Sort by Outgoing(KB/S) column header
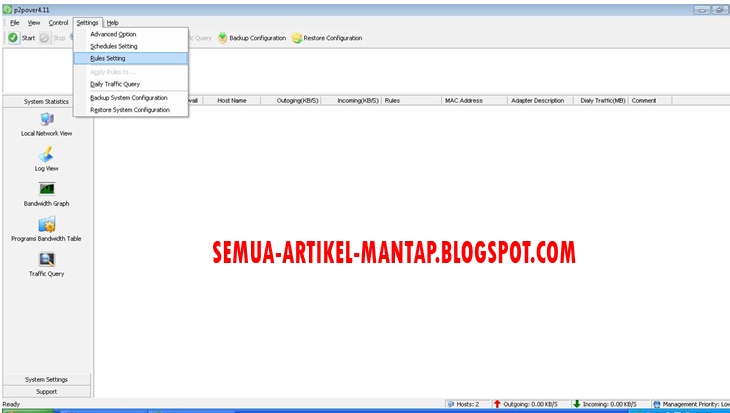This screenshot has width=730, height=413. click(x=291, y=101)
